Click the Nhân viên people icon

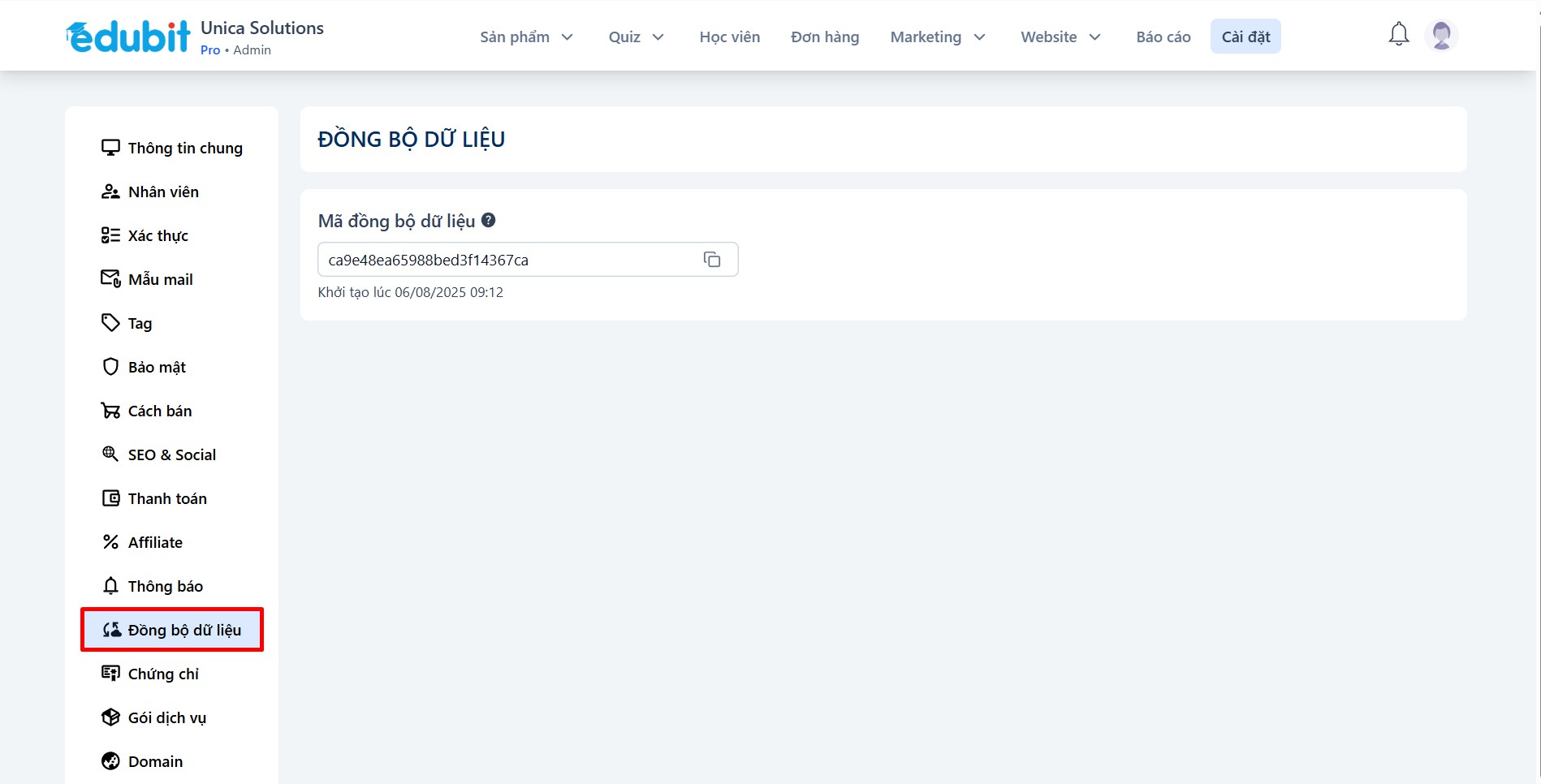point(110,192)
